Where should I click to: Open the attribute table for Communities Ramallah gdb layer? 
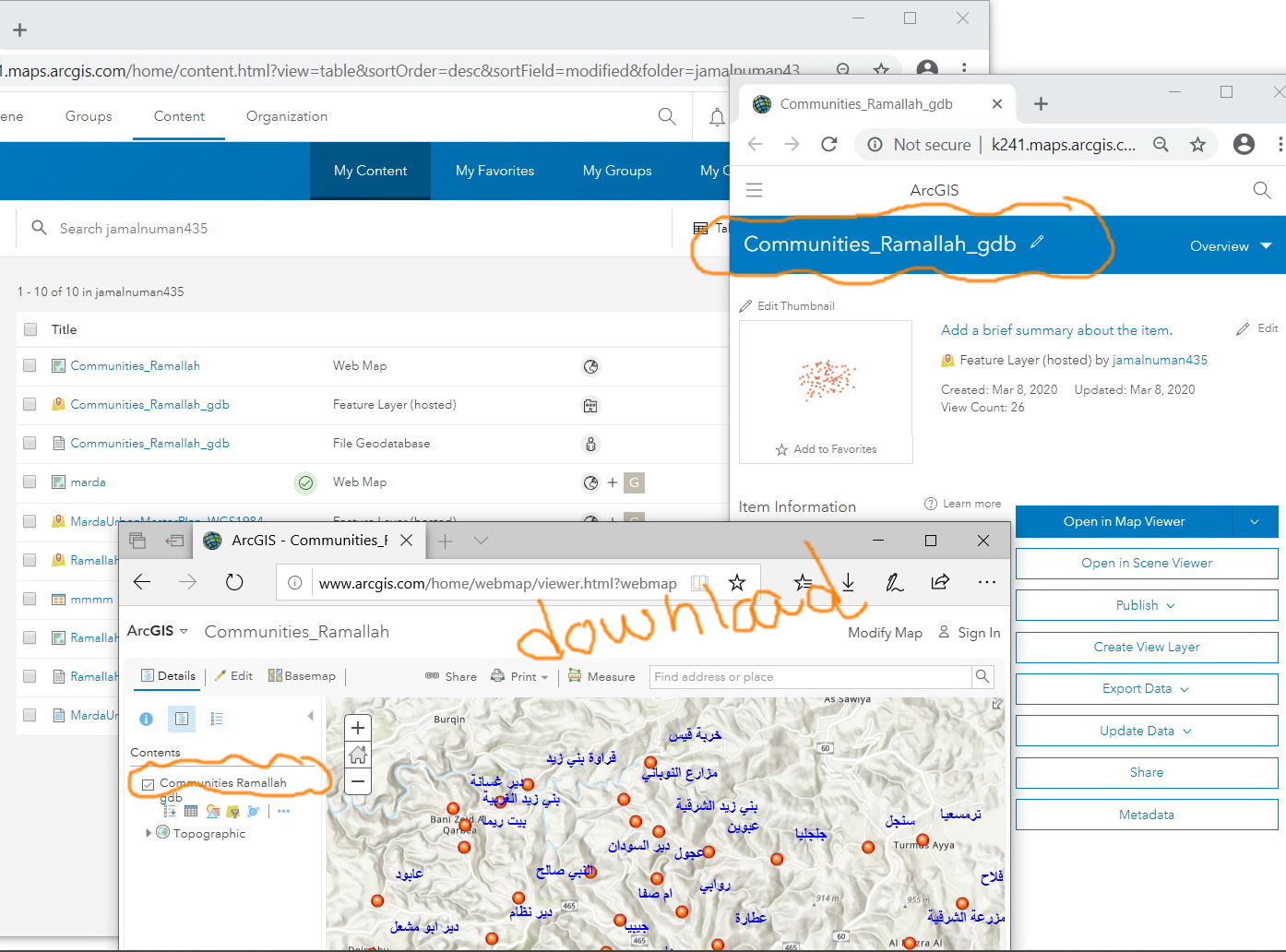(191, 812)
